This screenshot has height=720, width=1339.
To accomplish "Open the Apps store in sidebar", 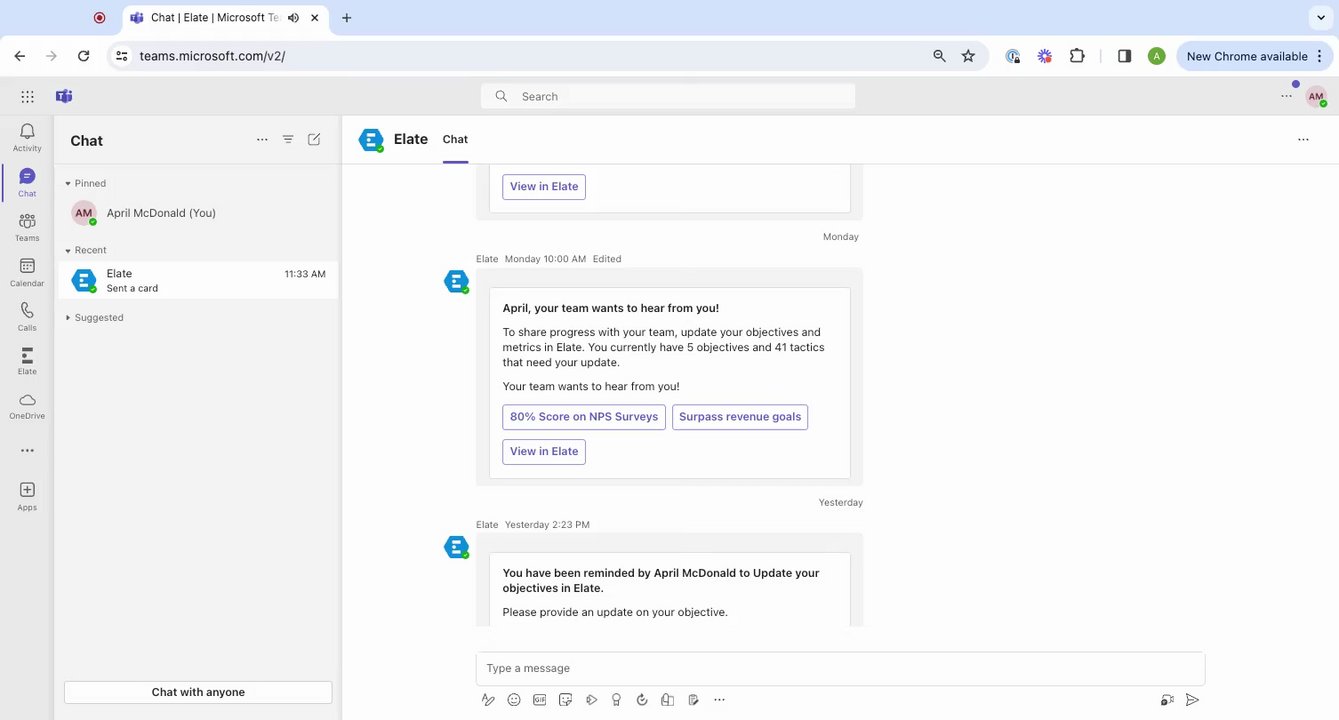I will pyautogui.click(x=27, y=496).
